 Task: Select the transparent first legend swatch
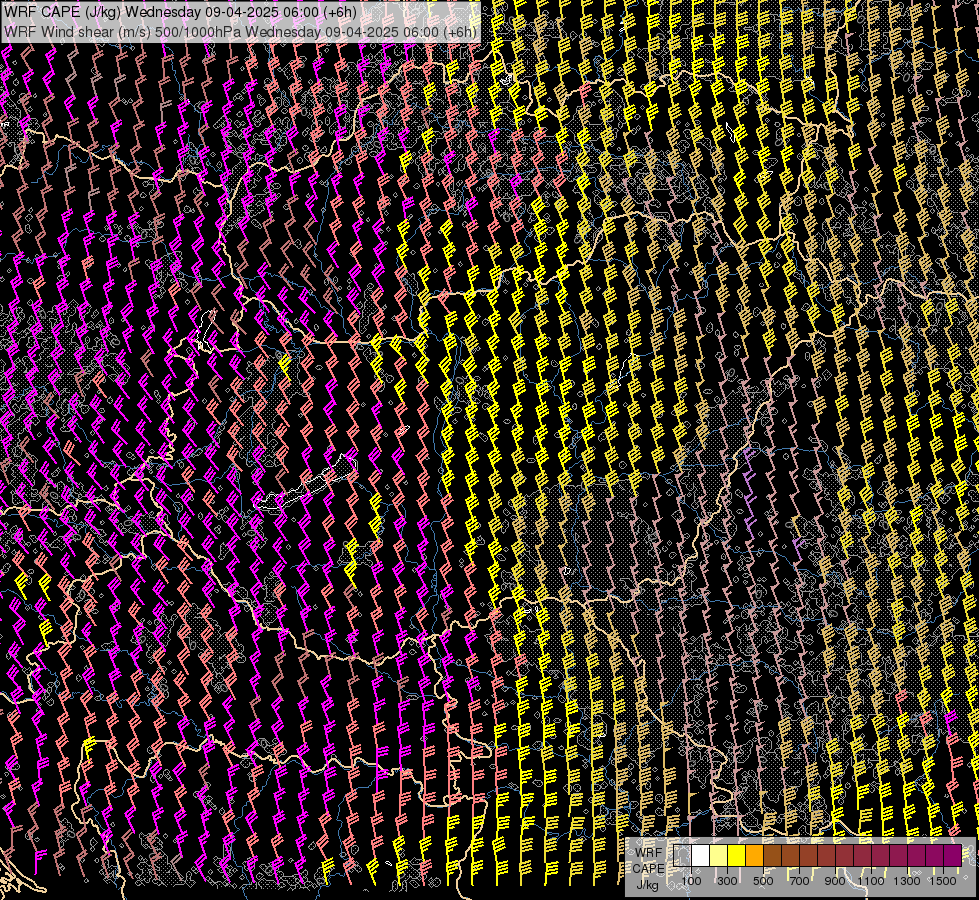tap(682, 855)
